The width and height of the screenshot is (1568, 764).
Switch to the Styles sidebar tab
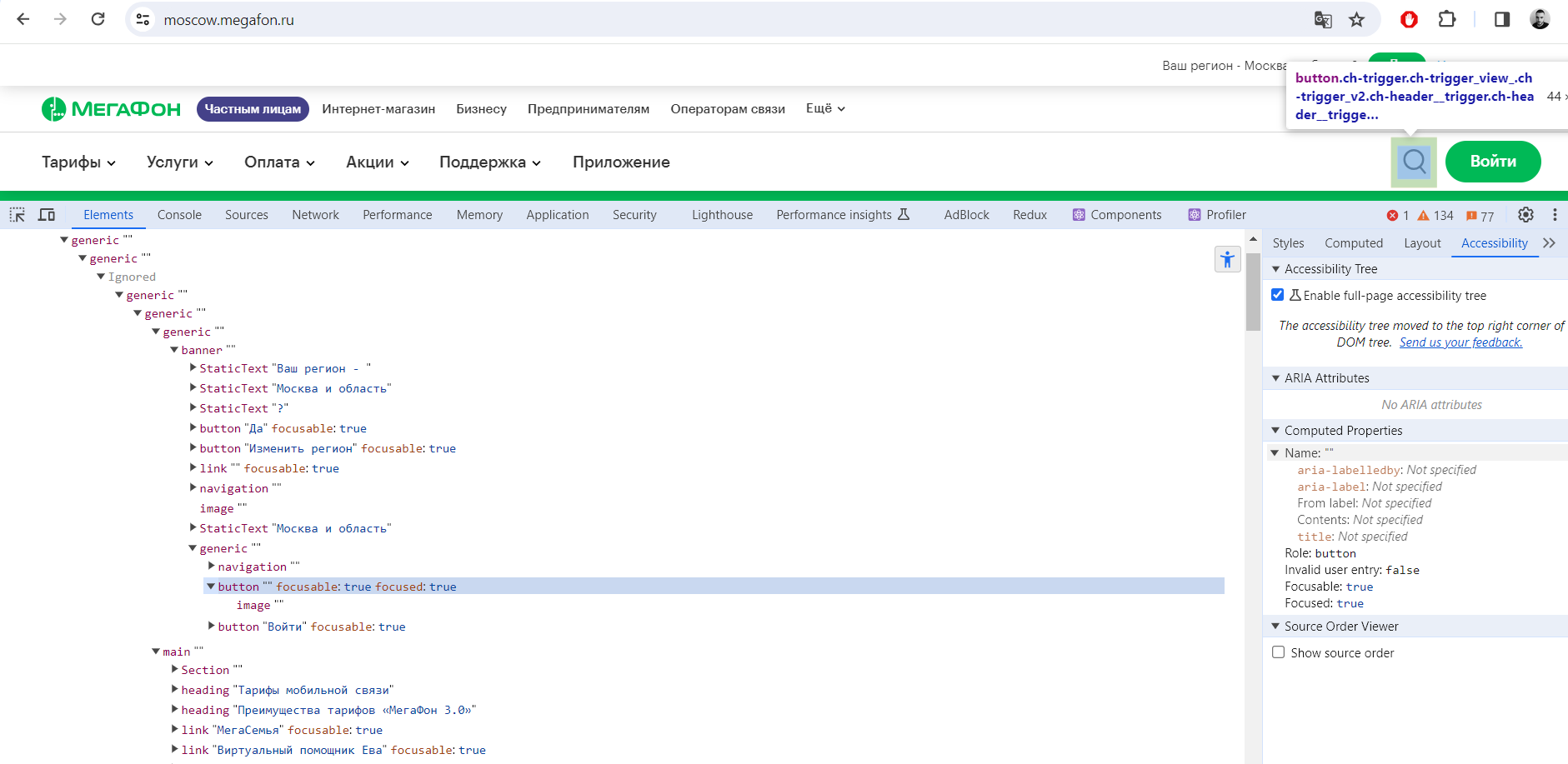(1288, 243)
